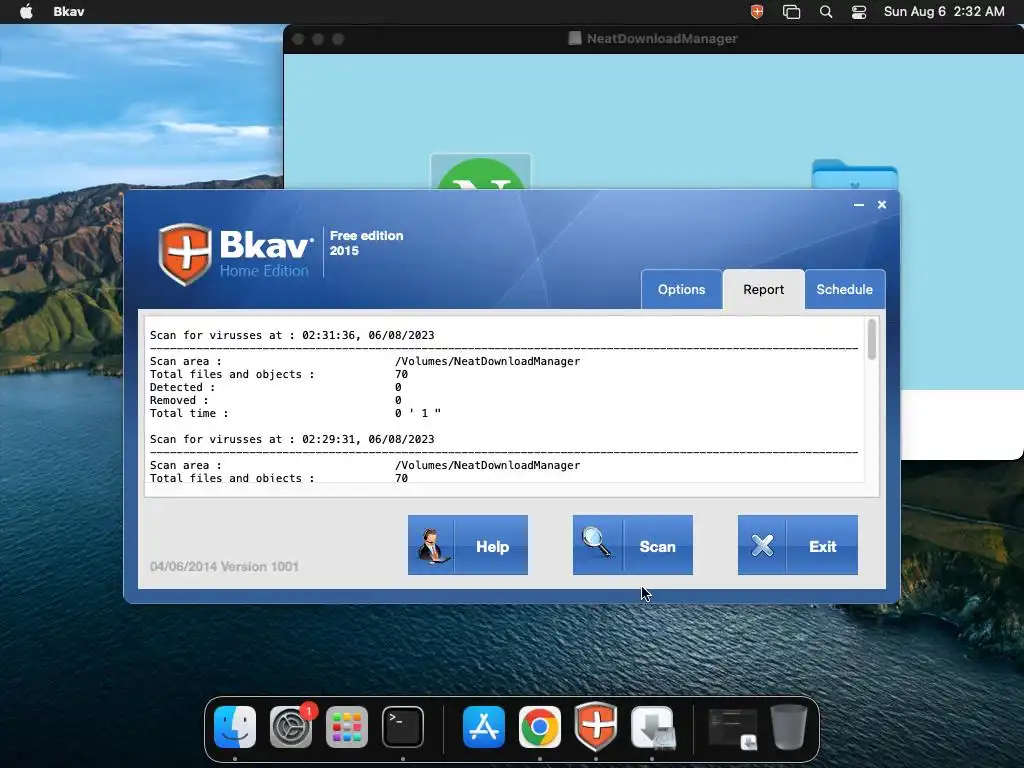
Task: Open Finder from the Dock
Action: coord(235,727)
